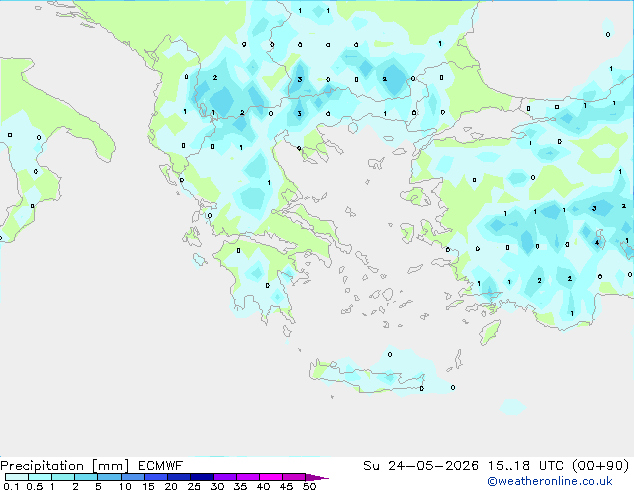Select the 'ECMWF' model label

pos(161,466)
